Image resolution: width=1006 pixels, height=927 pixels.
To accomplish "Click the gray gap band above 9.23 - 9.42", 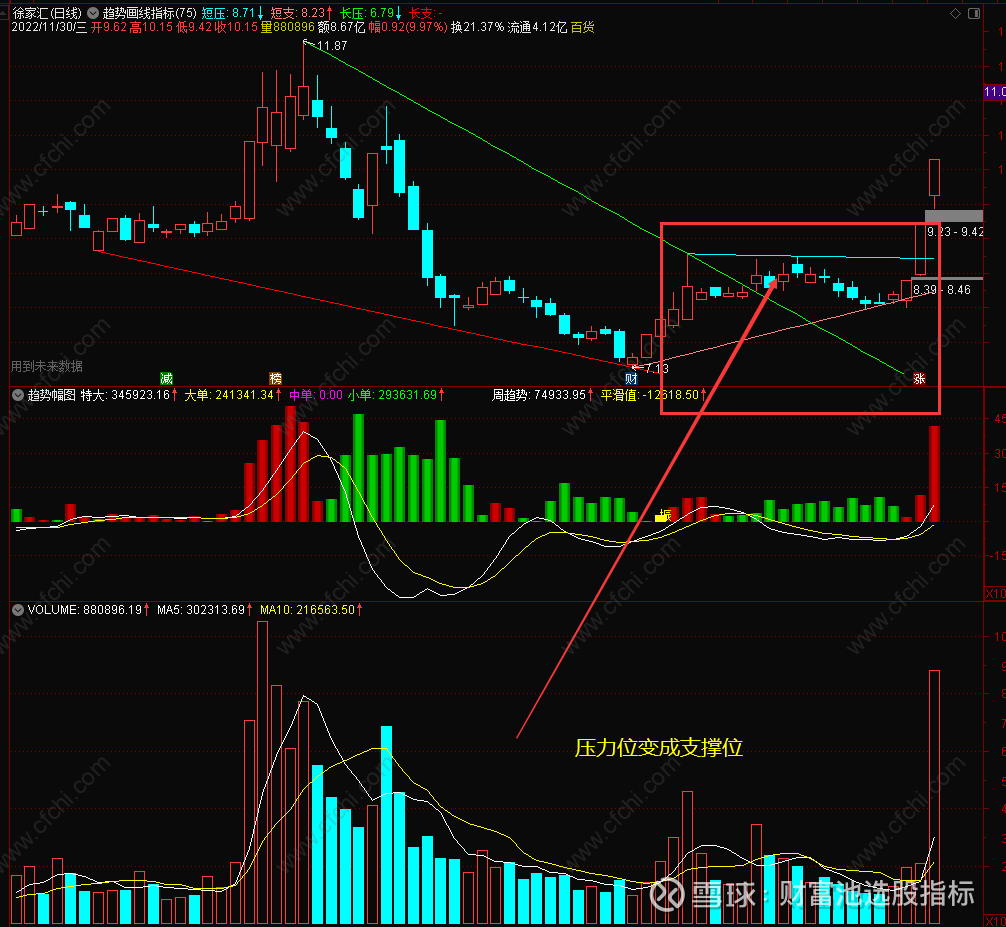I will (x=953, y=216).
